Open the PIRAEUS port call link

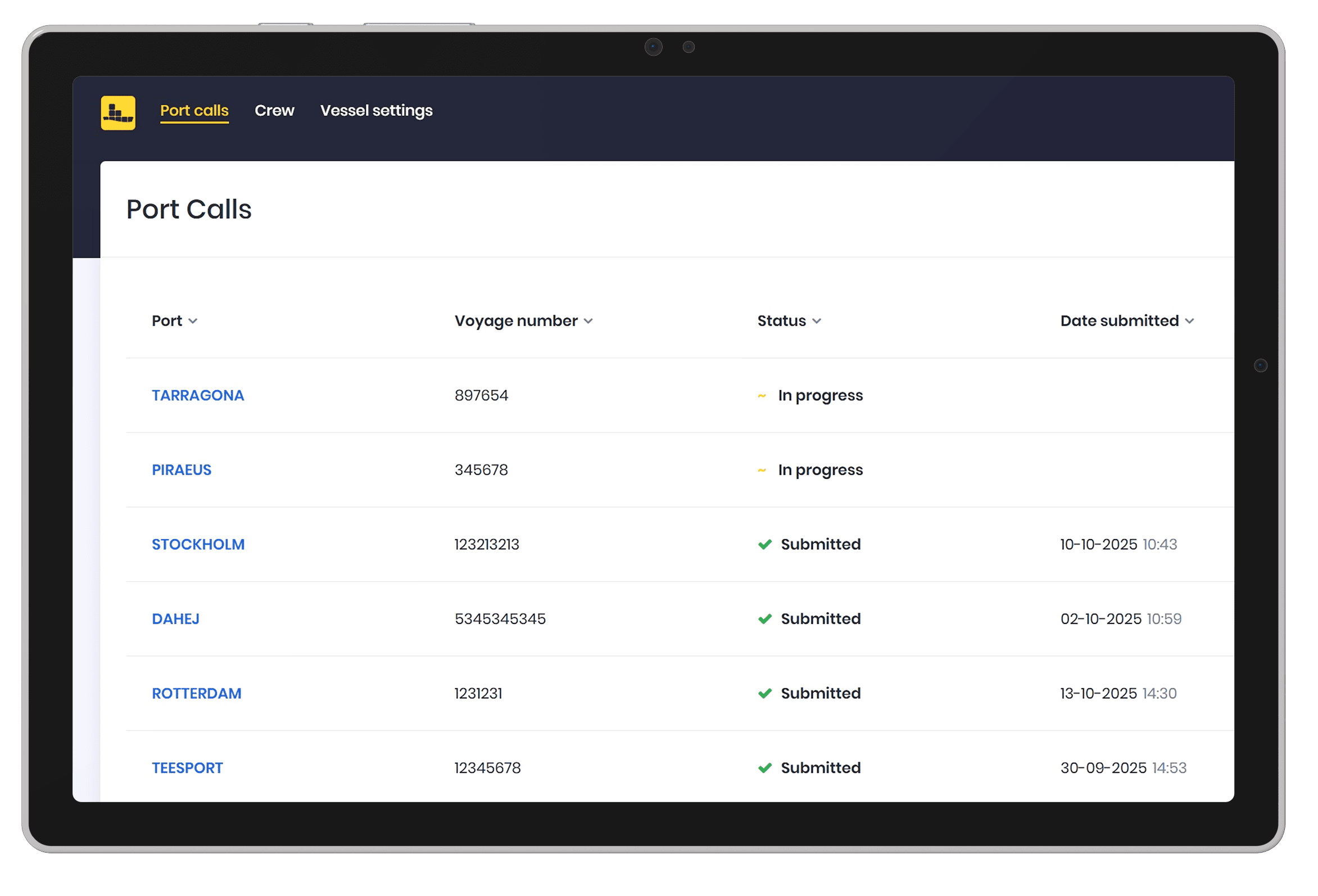click(x=182, y=469)
